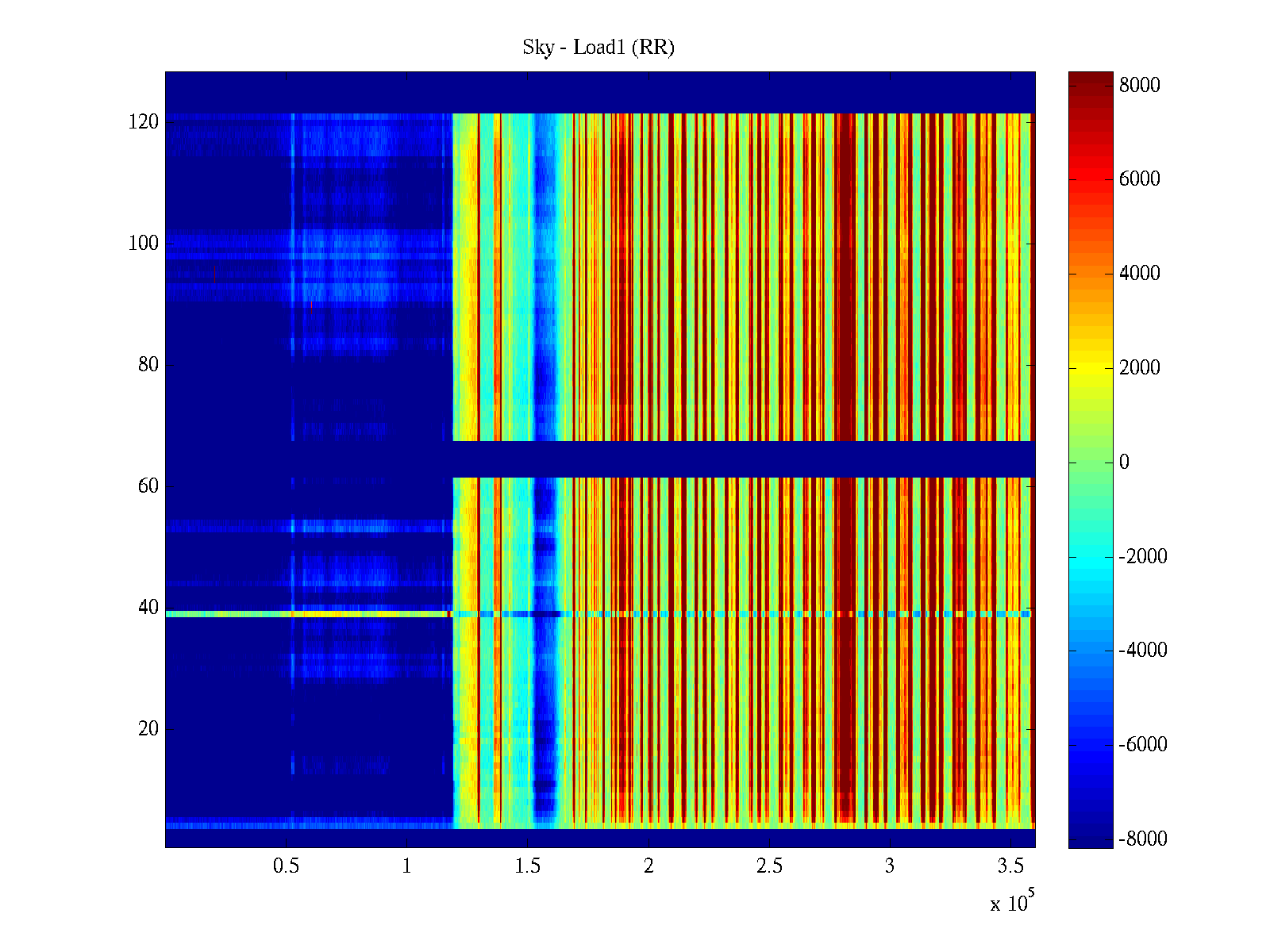The width and height of the screenshot is (1270, 952).
Task: Click the y-axis tick label 120
Action: (x=144, y=122)
